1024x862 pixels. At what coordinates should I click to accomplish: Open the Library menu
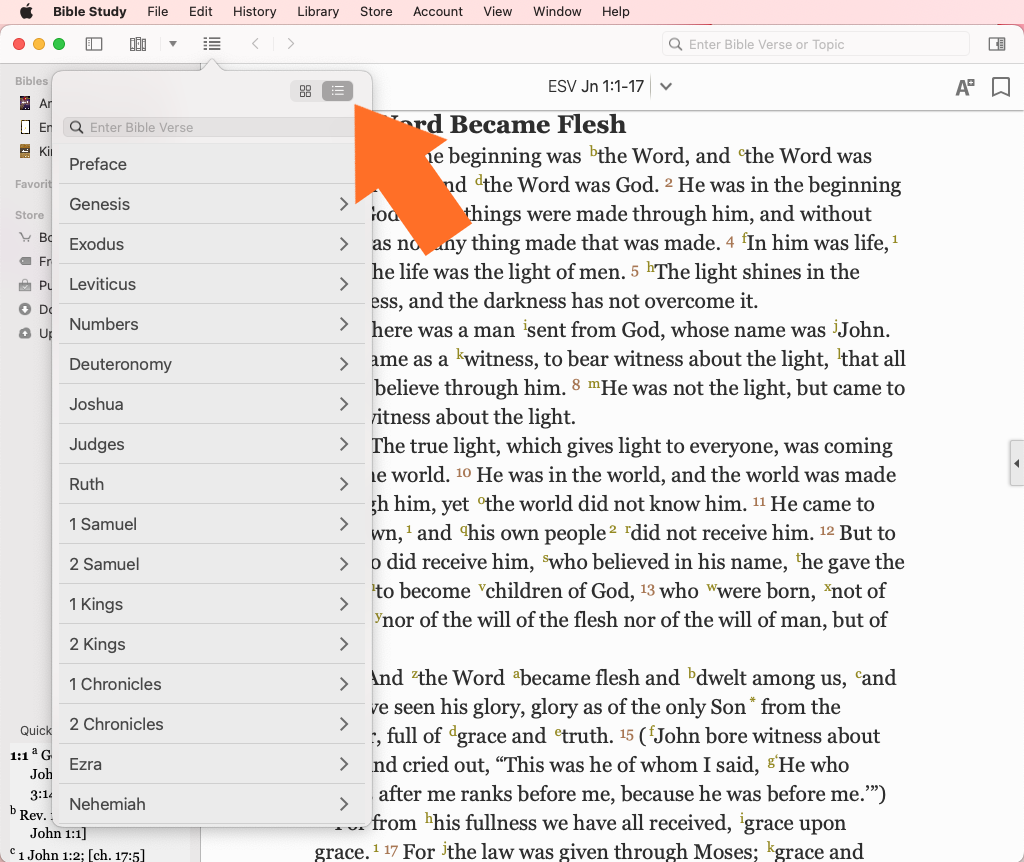[x=318, y=12]
